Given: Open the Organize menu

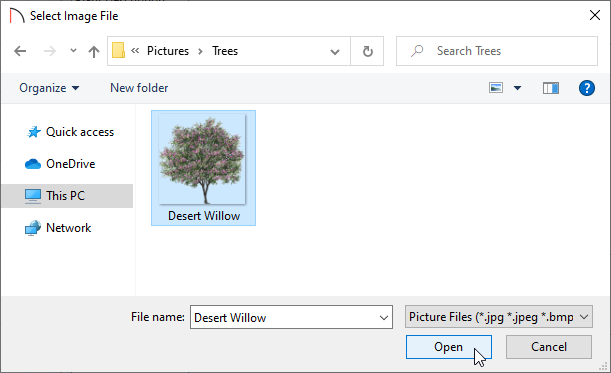Looking at the screenshot, I should point(49,88).
